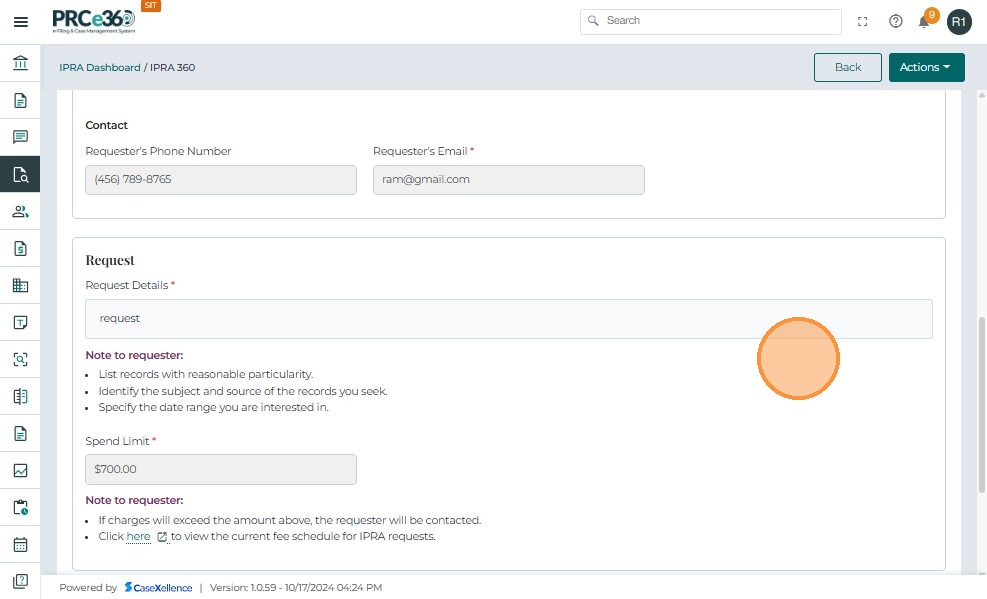The width and height of the screenshot is (987, 599).
Task: Open the chat messages sidebar icon
Action: coord(20,137)
